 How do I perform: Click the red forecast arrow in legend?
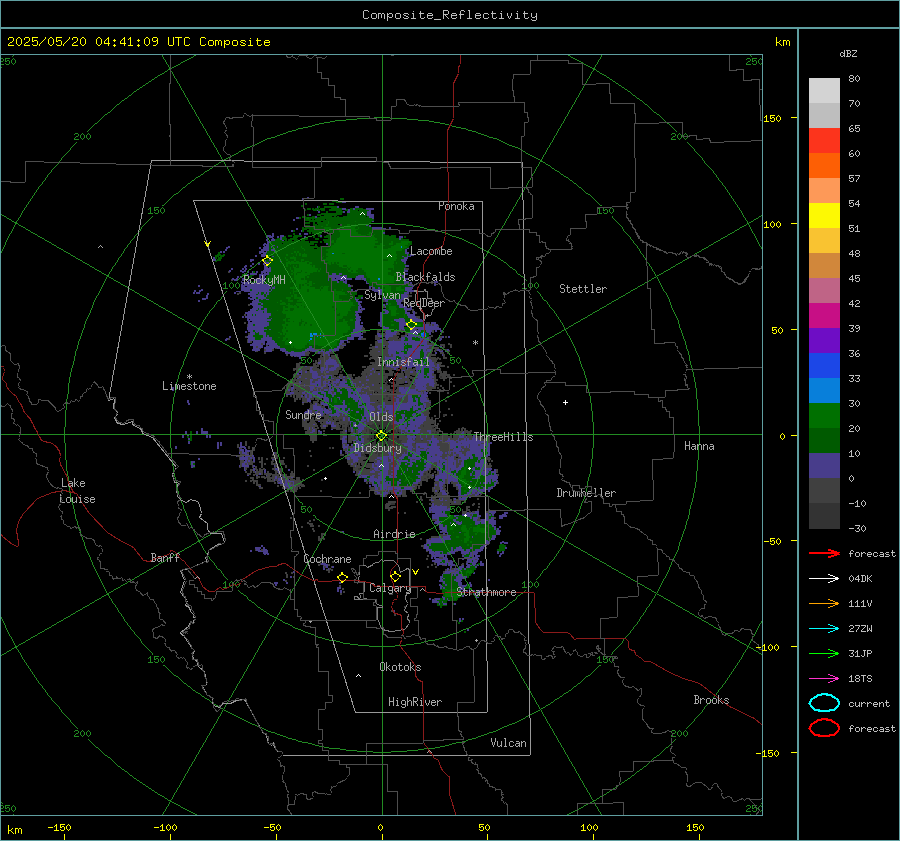pos(824,553)
